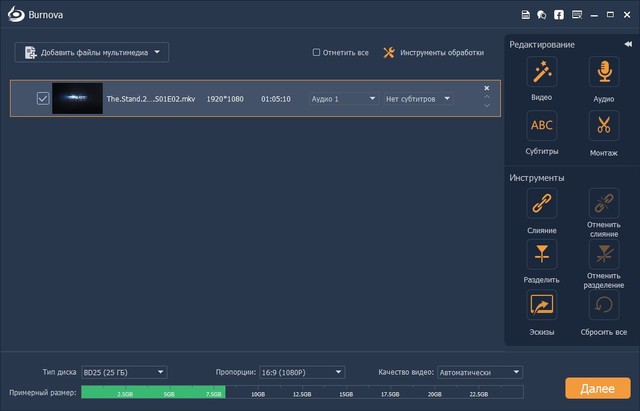640x411 pixels.
Task: Open the Видео editing tool
Action: pyautogui.click(x=541, y=72)
